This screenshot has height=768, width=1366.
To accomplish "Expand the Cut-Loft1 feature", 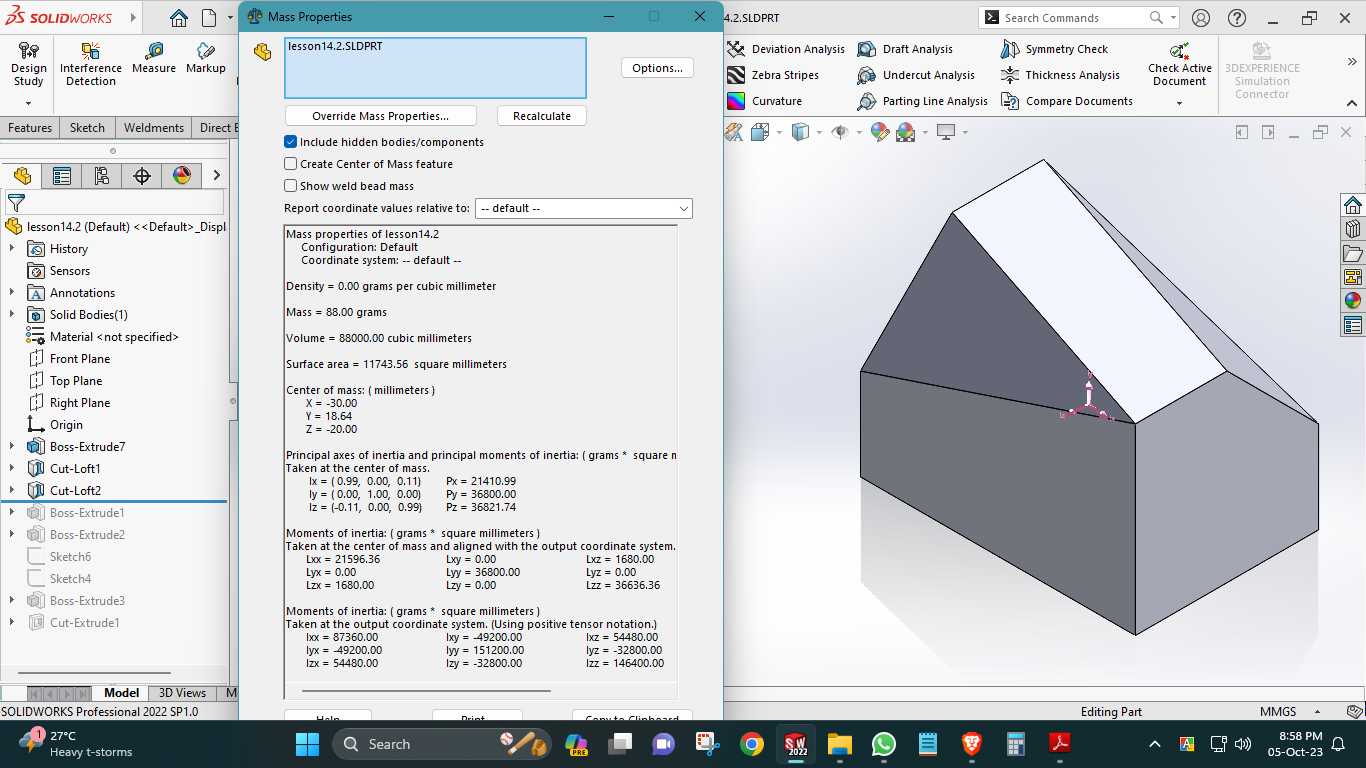I will tap(12, 469).
